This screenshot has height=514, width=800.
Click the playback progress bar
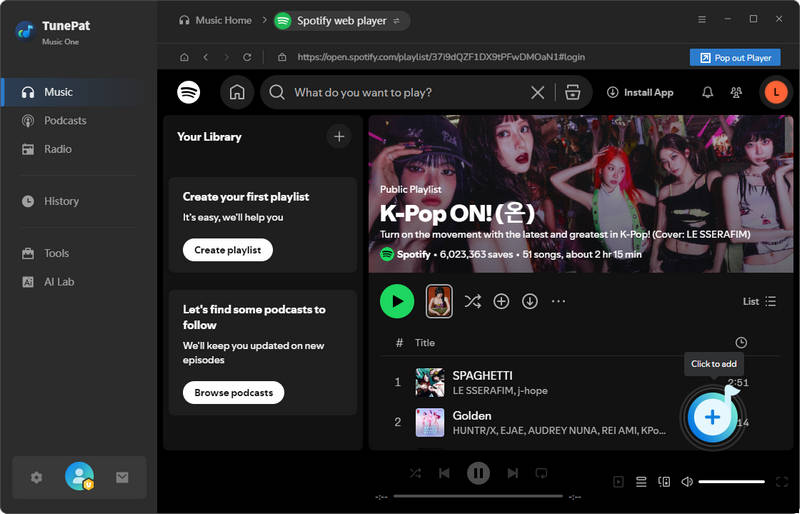(478, 496)
